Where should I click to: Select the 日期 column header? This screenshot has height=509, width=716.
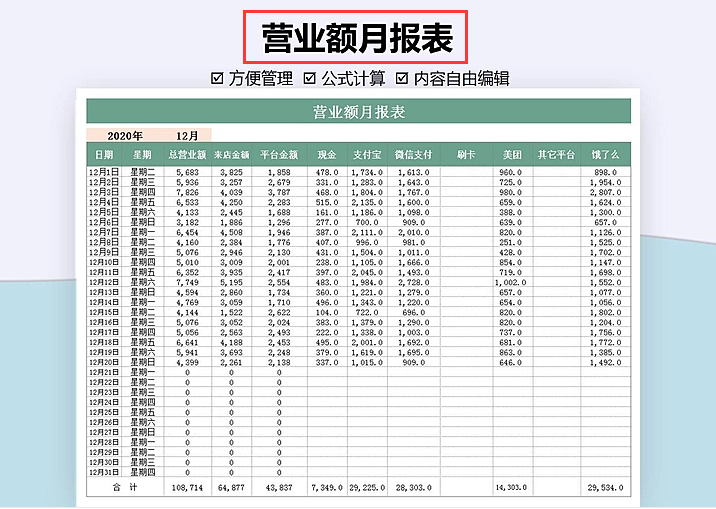click(x=104, y=155)
